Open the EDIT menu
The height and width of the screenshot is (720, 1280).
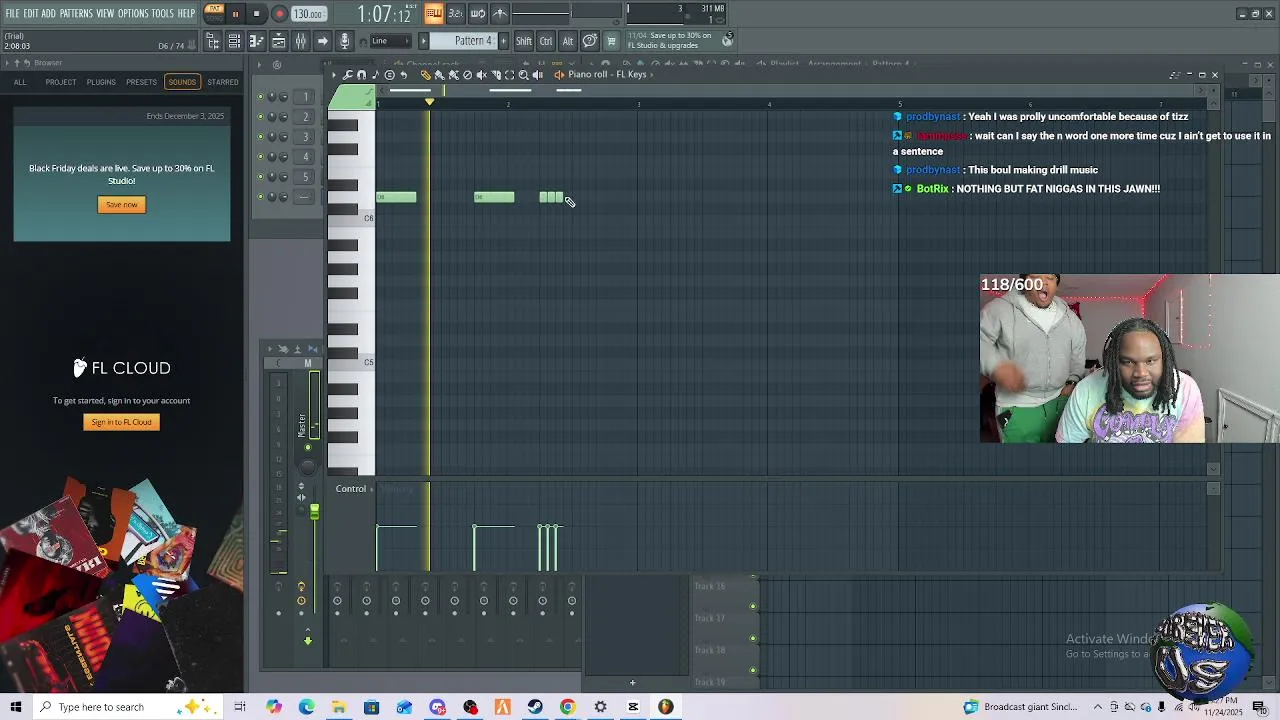point(31,13)
